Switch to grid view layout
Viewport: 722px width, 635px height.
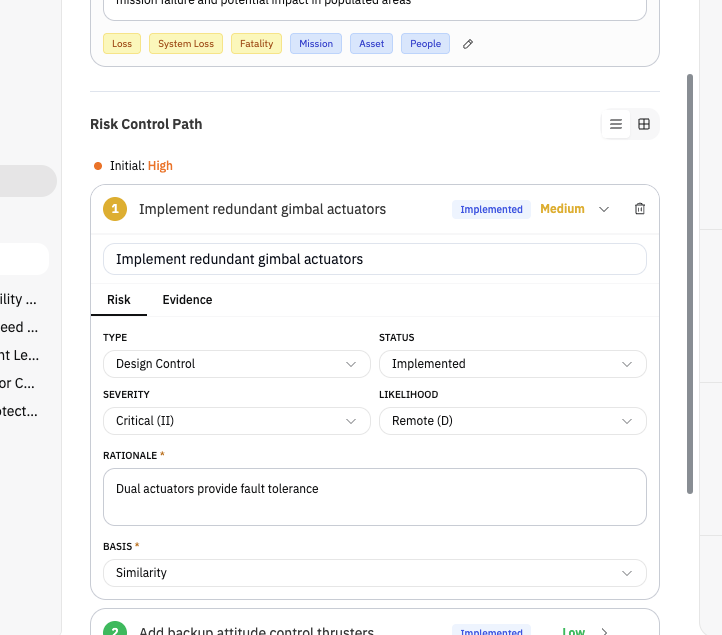click(644, 124)
